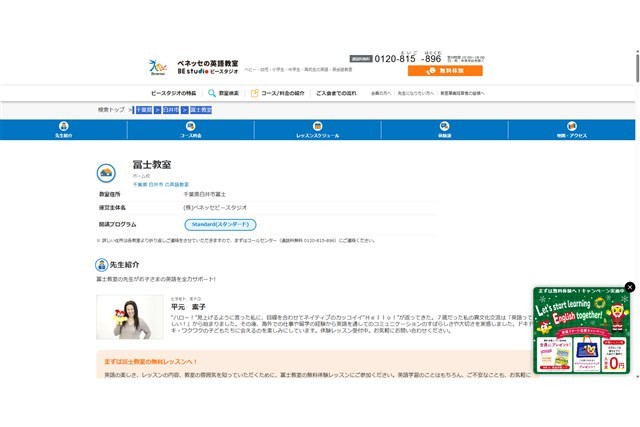The image size is (640, 427).
Task: Switch to the 地図・アクセス tab
Action: 571,130
